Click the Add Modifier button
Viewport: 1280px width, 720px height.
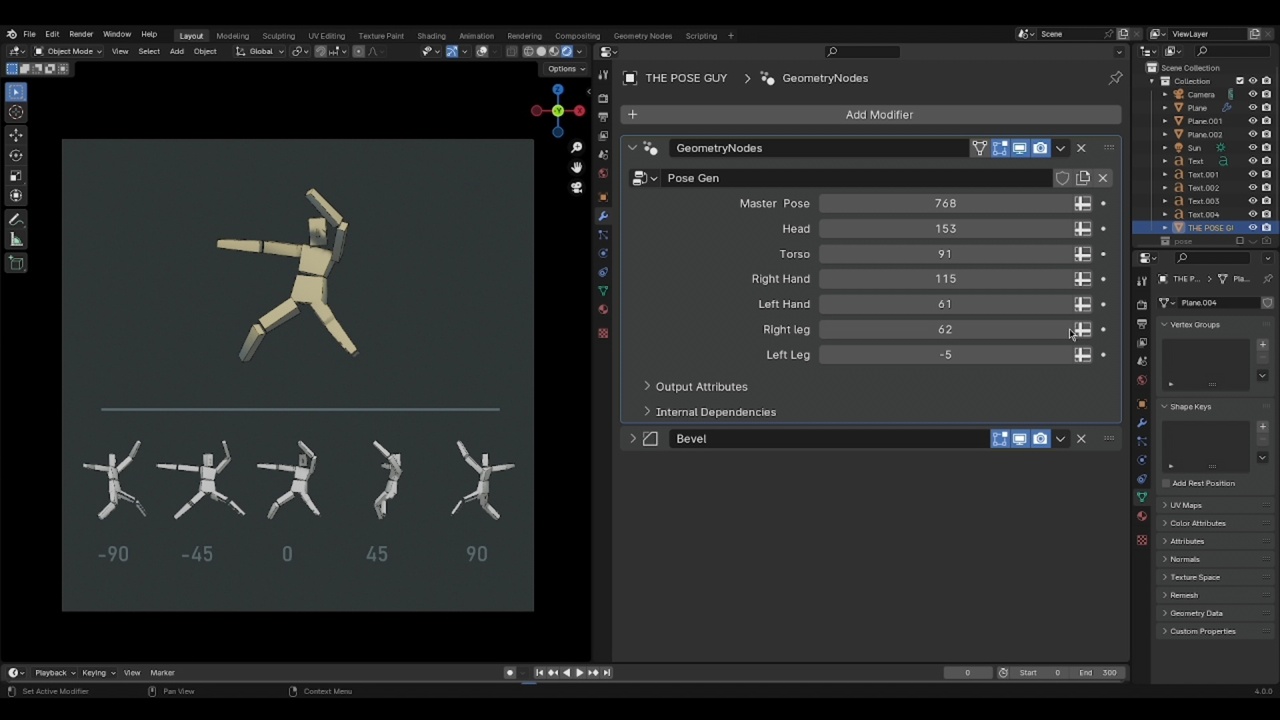(x=871, y=115)
